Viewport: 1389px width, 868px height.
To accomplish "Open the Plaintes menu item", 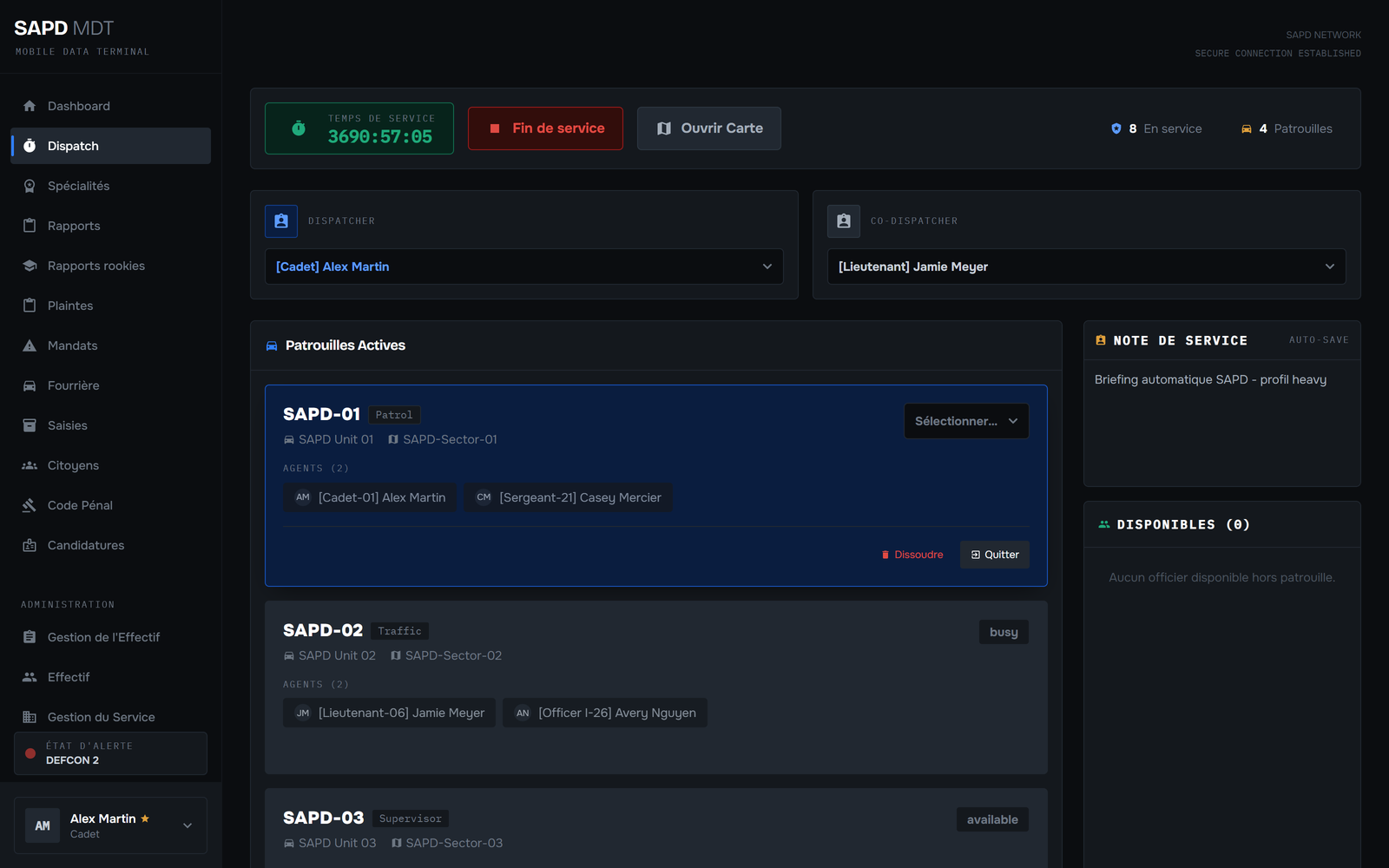I will (x=110, y=306).
